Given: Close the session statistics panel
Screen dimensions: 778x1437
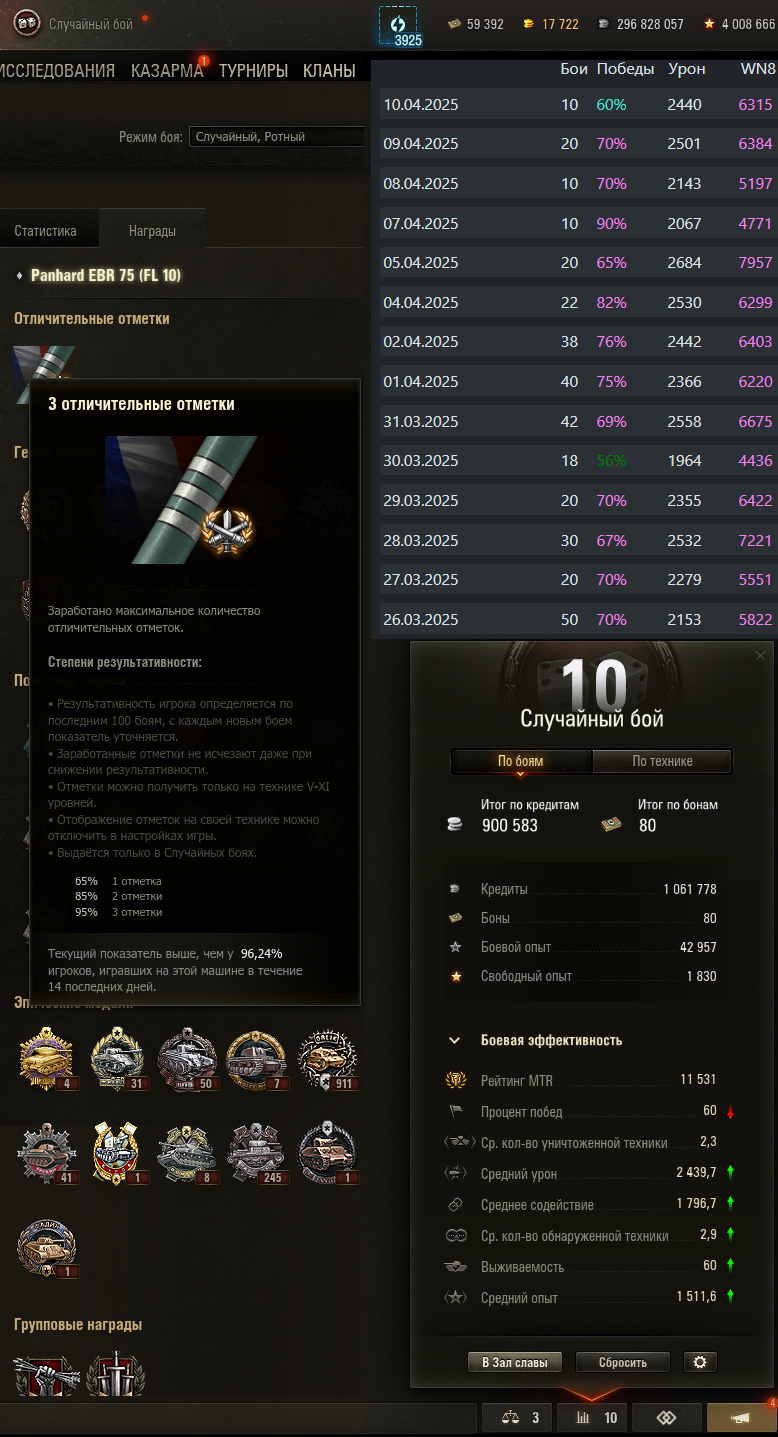Looking at the screenshot, I should tap(761, 655).
